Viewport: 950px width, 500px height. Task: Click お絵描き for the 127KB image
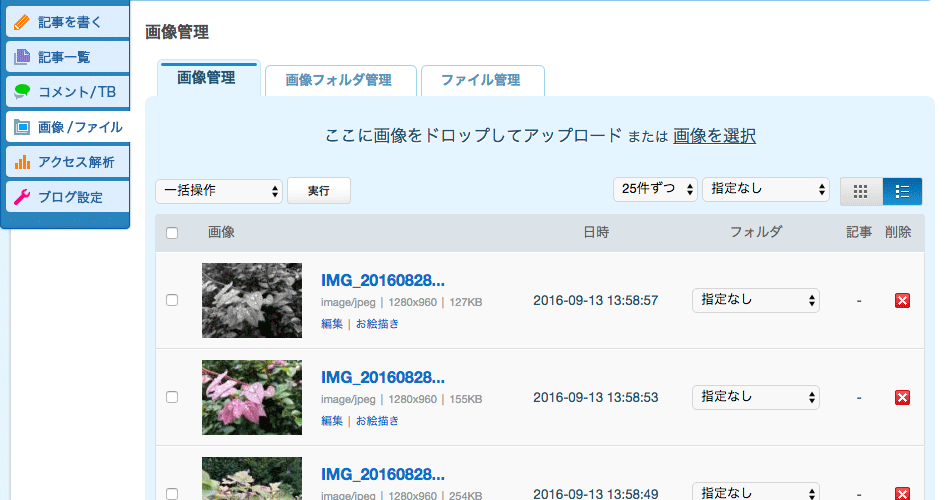pos(377,324)
